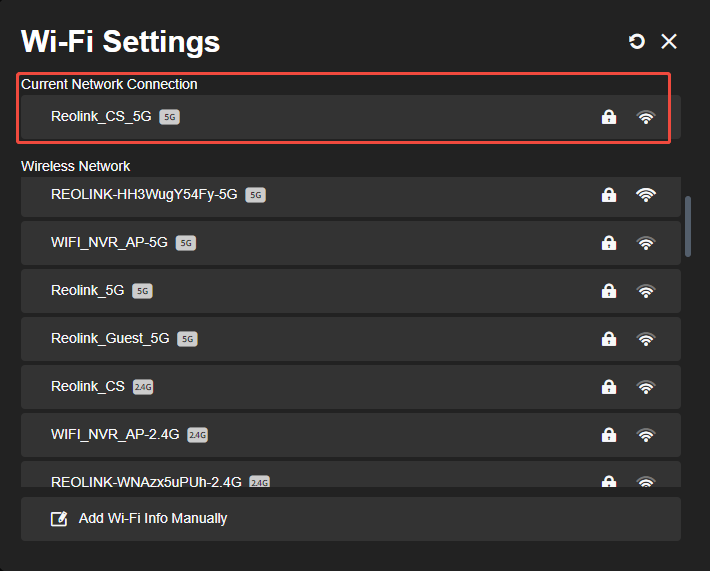Click the 5G badge beside WIFI_NVR_AP-5G
710x571 pixels.
click(186, 243)
